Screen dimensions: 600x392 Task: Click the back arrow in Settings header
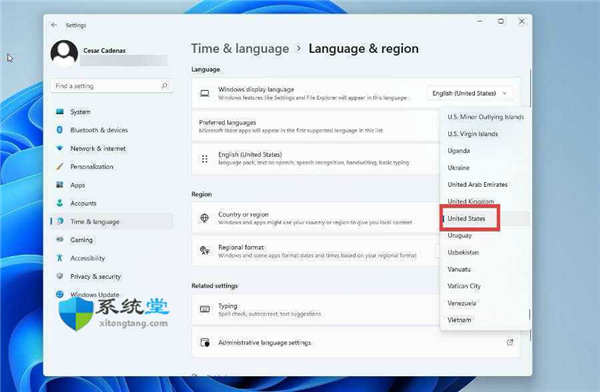(54, 25)
